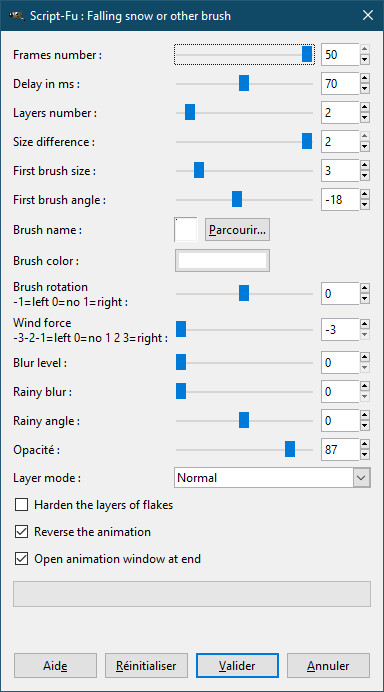Click the Delay in ms slider handle
The width and height of the screenshot is (384, 692).
point(244,83)
